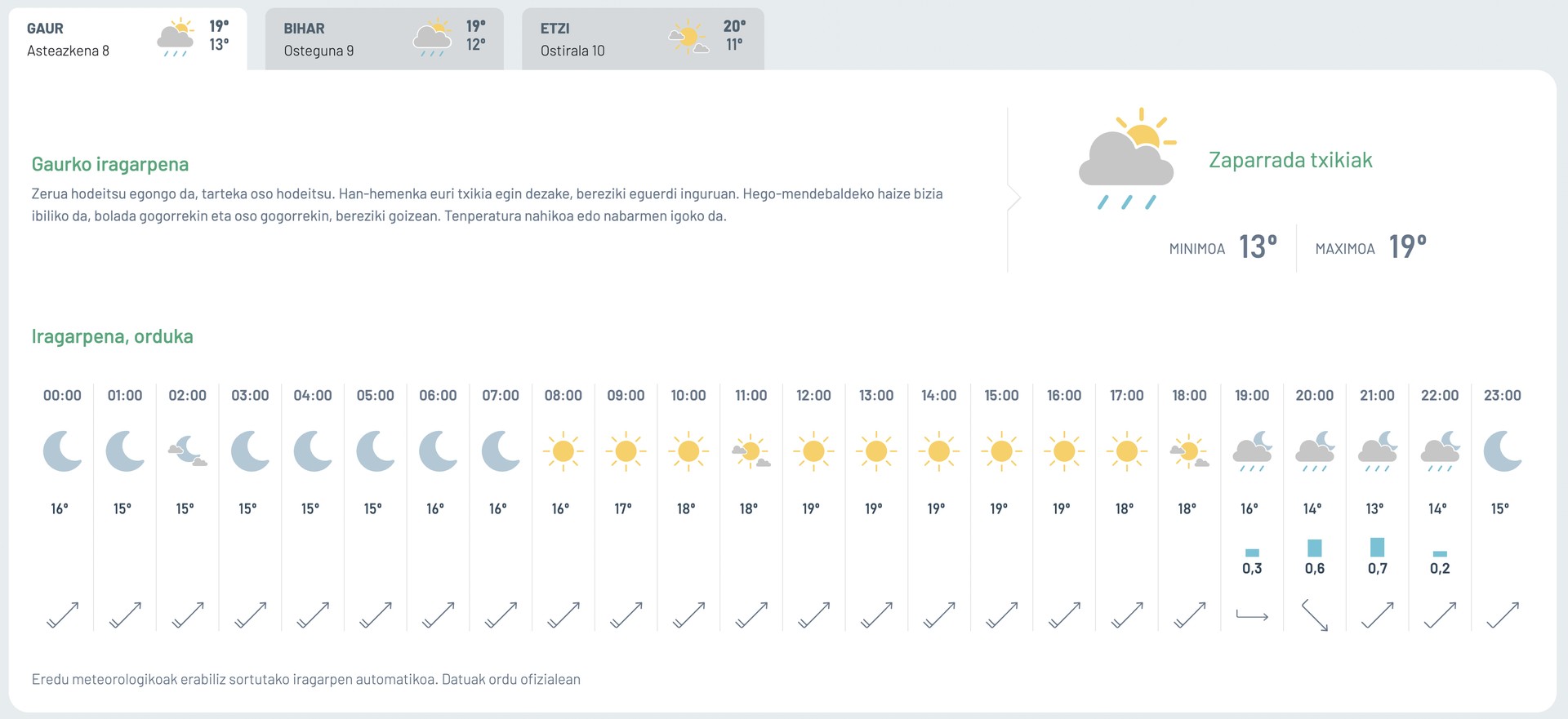Click the partly cloudy sun icon at 18:00
The width and height of the screenshot is (1568, 719).
coord(1190,451)
